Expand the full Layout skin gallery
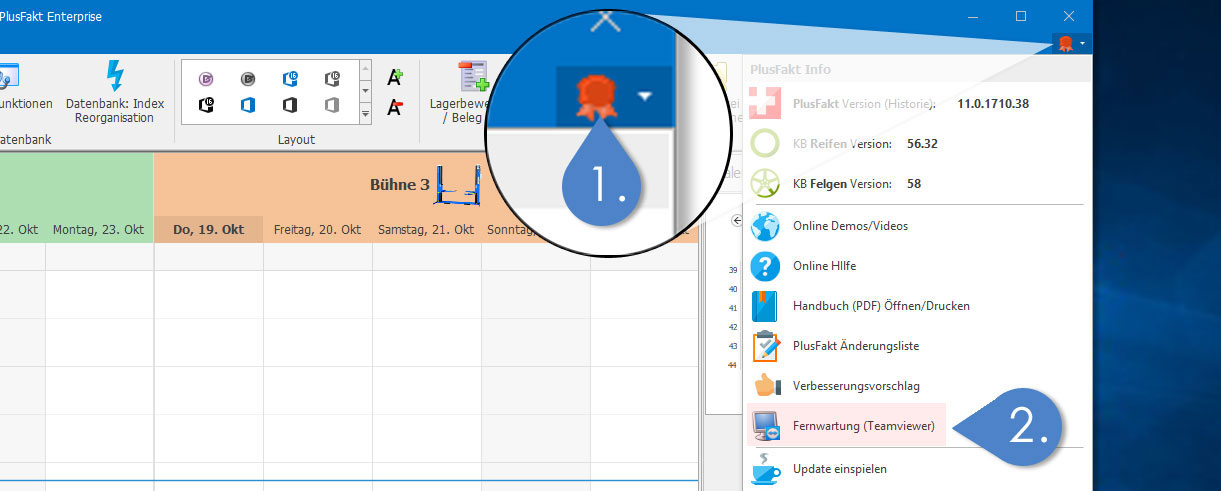 365,113
